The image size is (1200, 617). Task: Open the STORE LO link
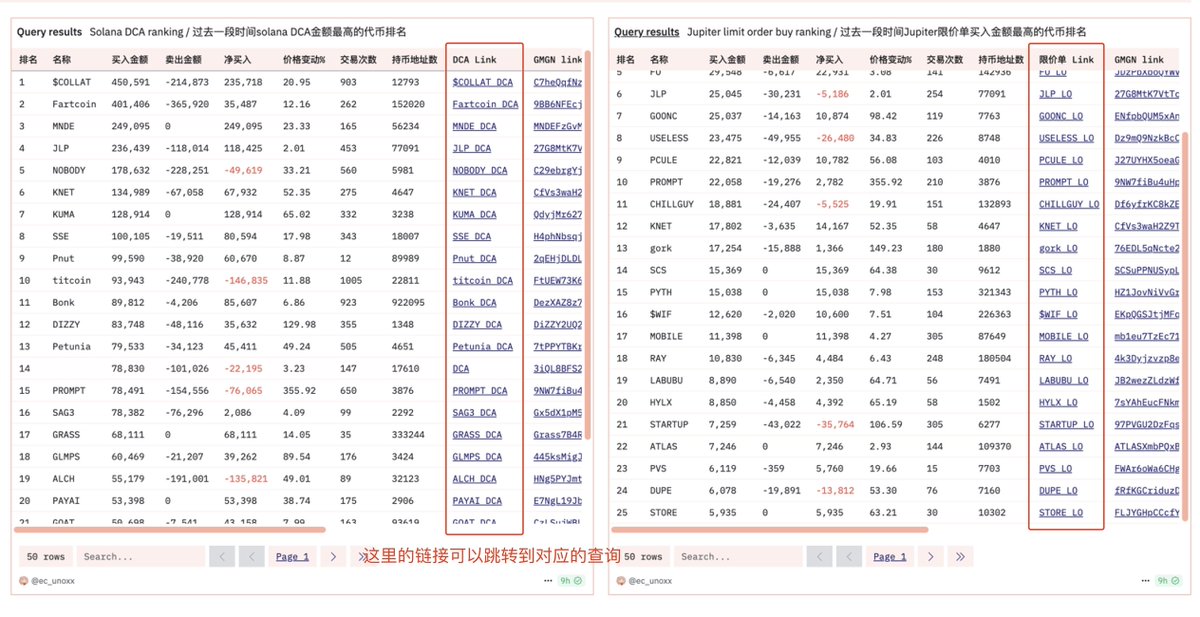coord(1060,512)
